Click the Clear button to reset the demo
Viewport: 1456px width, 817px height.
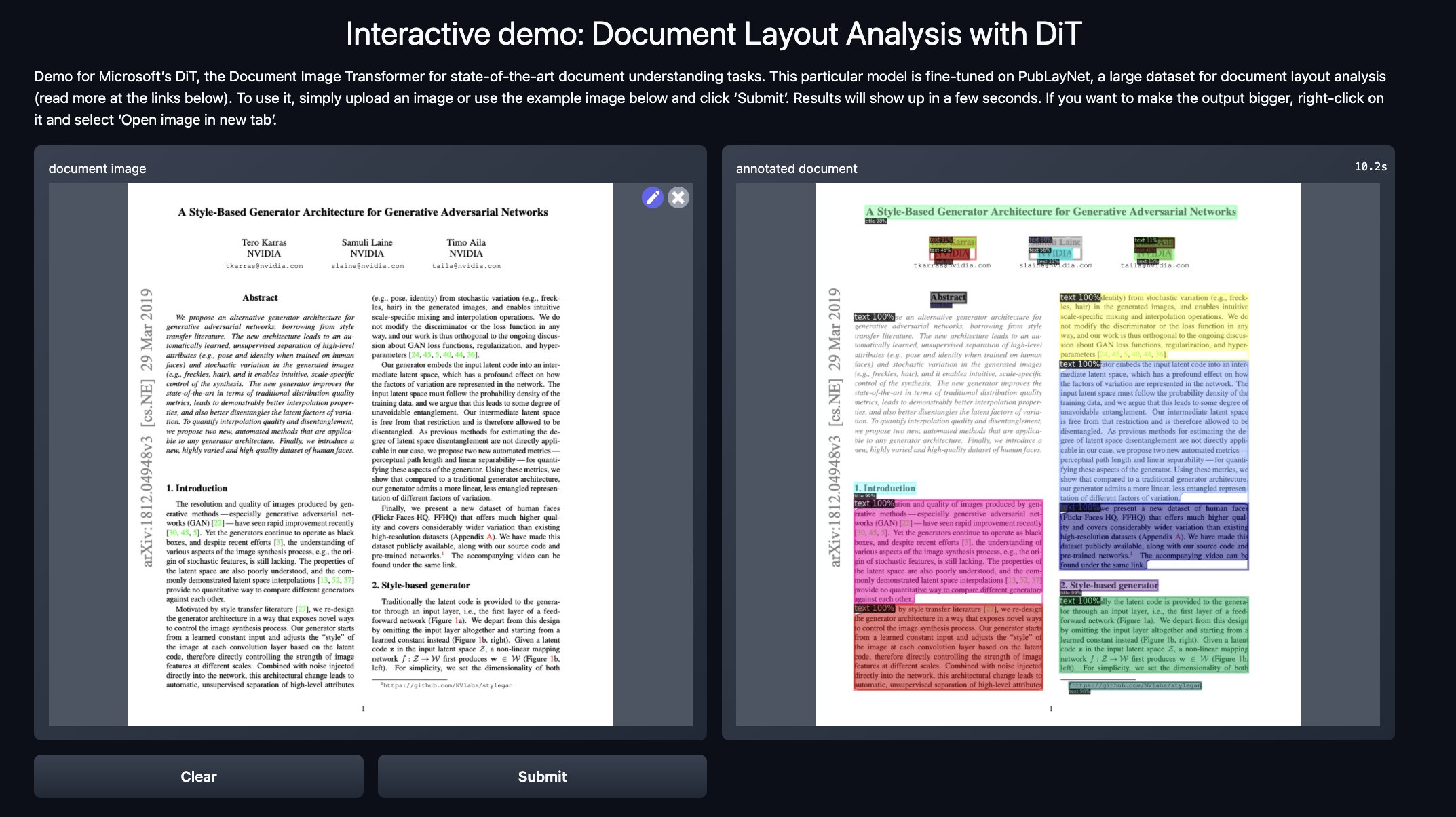pyautogui.click(x=198, y=776)
